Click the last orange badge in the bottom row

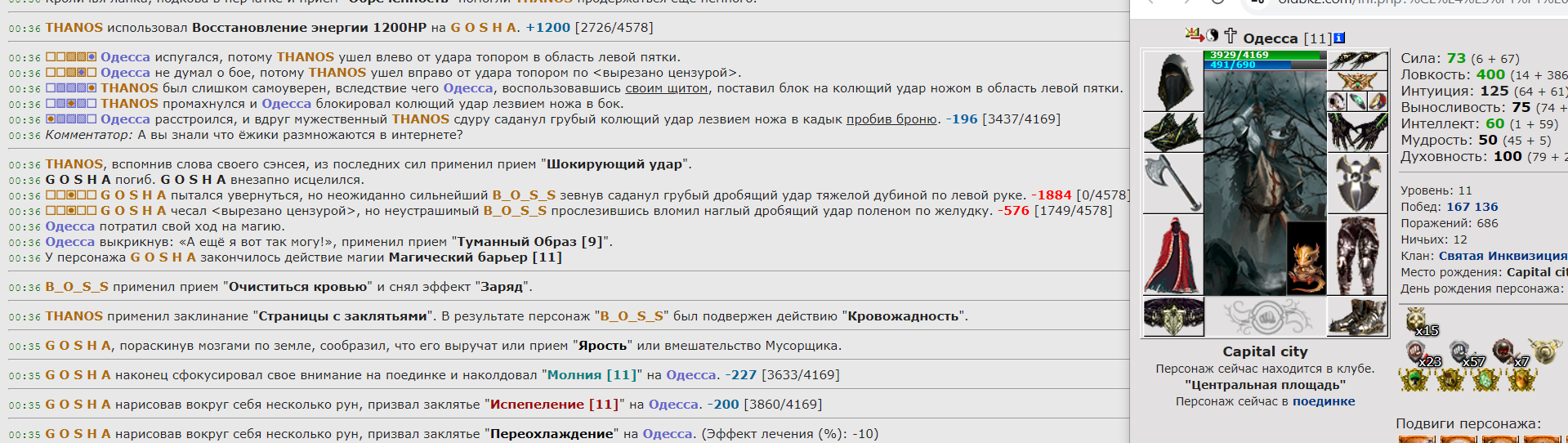(1521, 379)
